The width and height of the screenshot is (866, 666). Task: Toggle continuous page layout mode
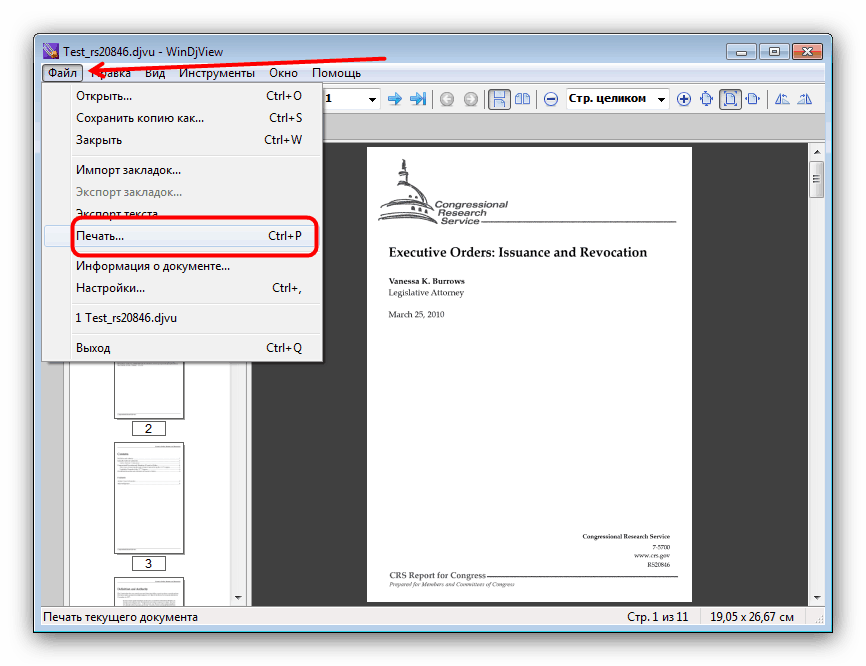[x=498, y=99]
